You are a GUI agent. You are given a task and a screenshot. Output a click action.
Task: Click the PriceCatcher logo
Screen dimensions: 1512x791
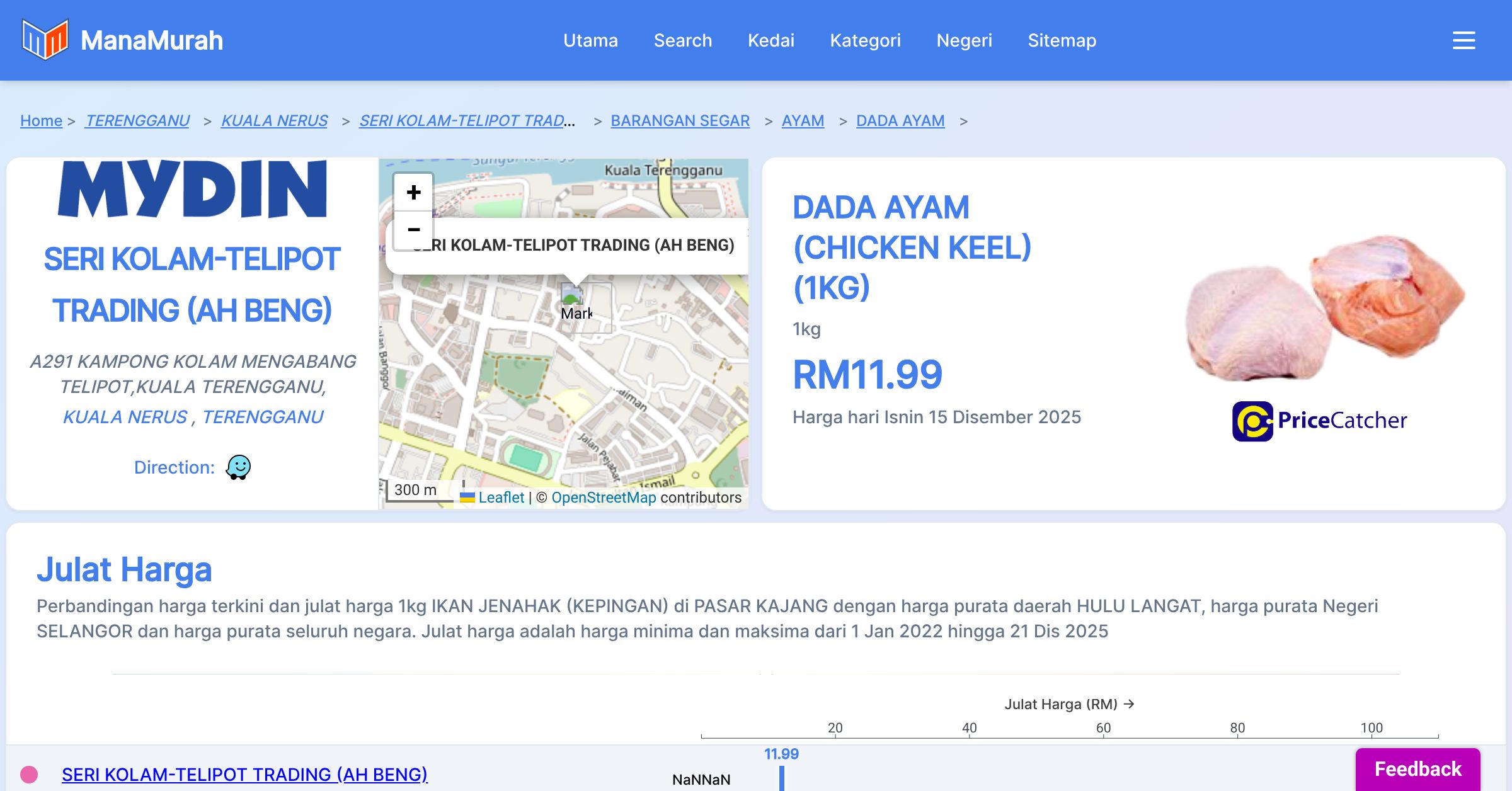click(1319, 421)
